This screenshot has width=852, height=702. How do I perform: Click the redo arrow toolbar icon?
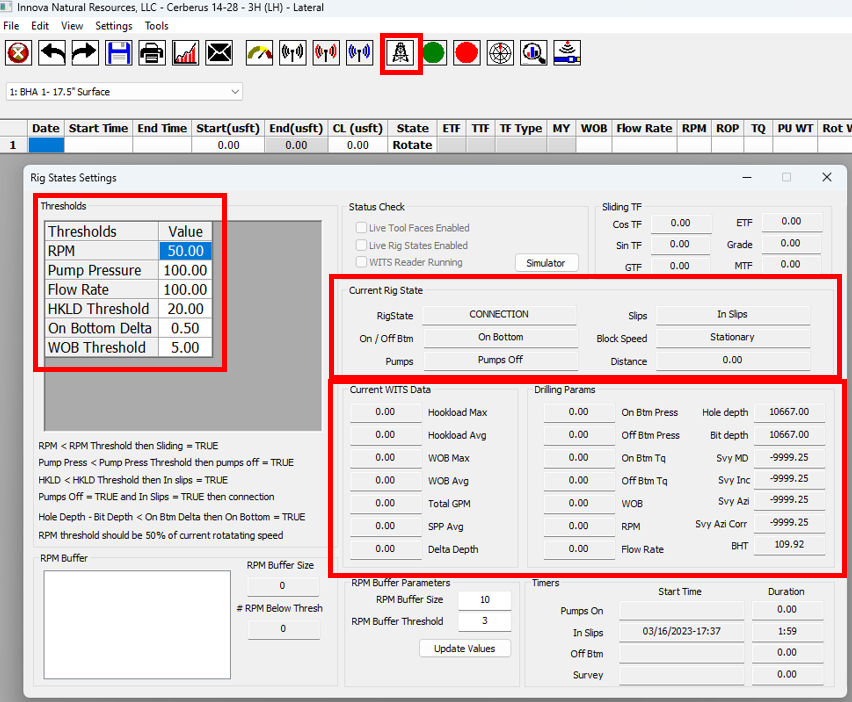click(85, 53)
